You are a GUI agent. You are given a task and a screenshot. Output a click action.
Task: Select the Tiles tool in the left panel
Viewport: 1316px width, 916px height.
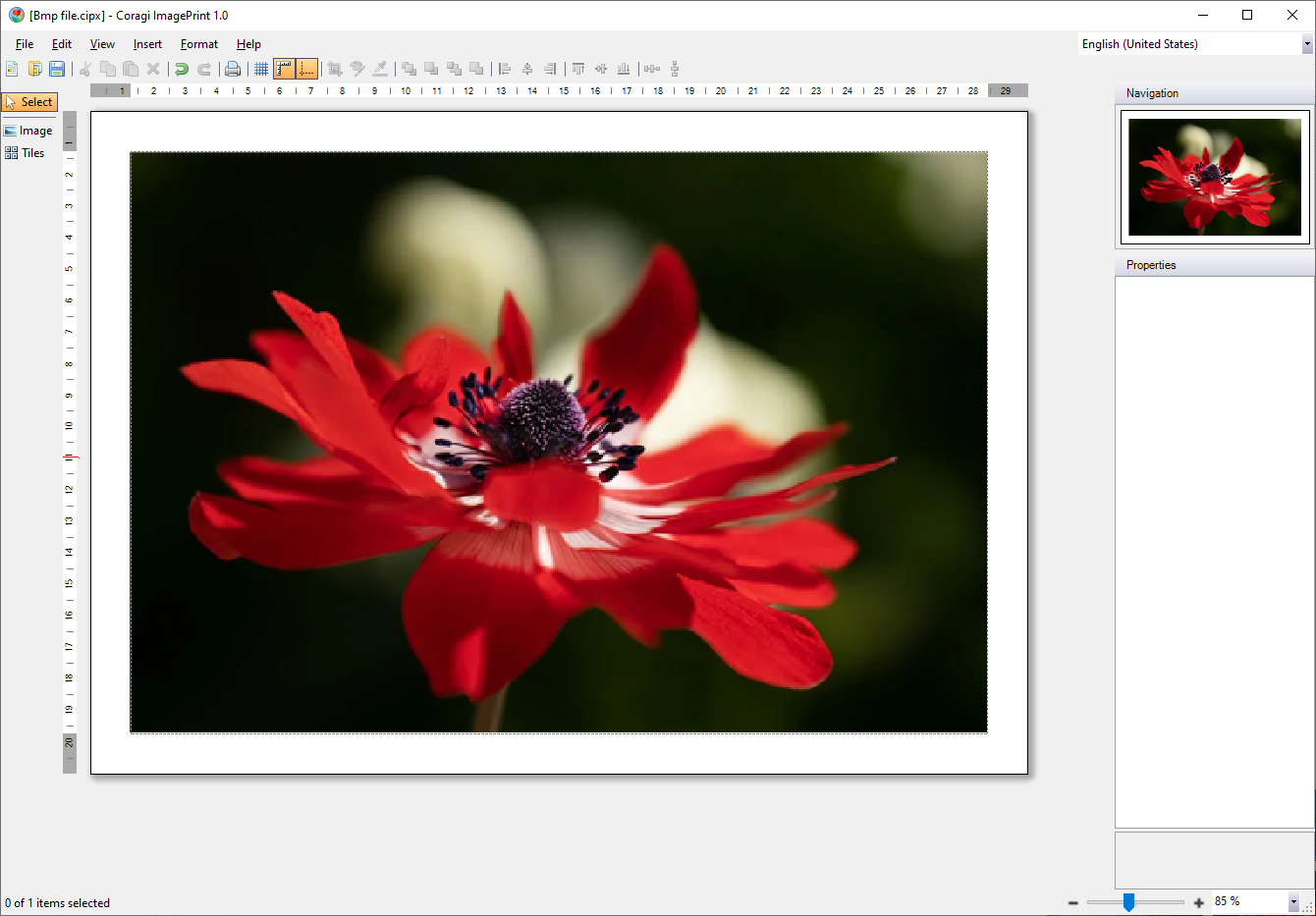click(26, 153)
